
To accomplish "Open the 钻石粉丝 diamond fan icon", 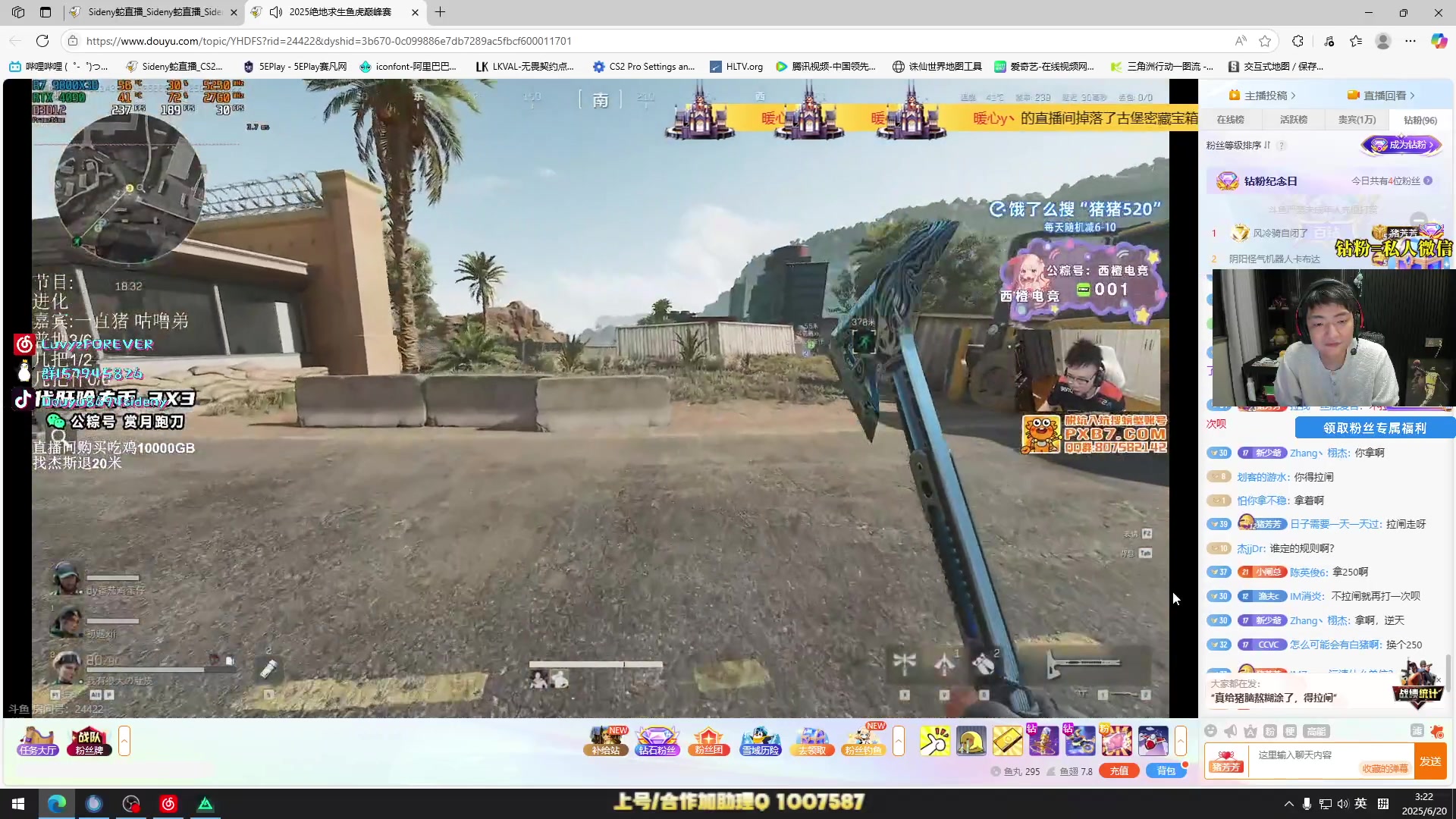I will click(x=657, y=741).
